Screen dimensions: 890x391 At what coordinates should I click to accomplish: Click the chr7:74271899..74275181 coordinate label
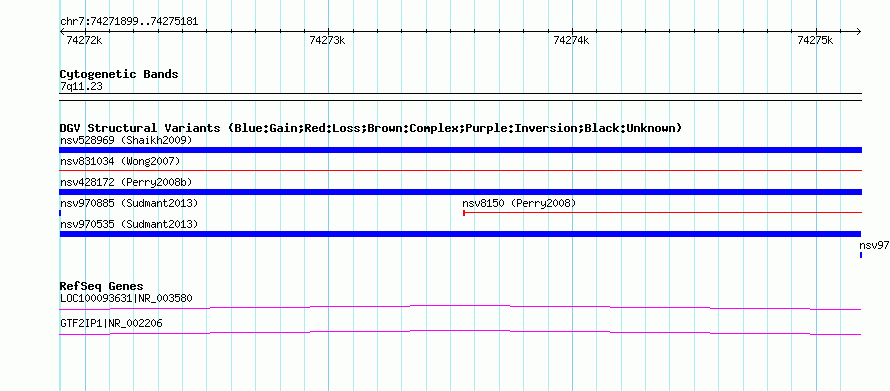tap(129, 22)
